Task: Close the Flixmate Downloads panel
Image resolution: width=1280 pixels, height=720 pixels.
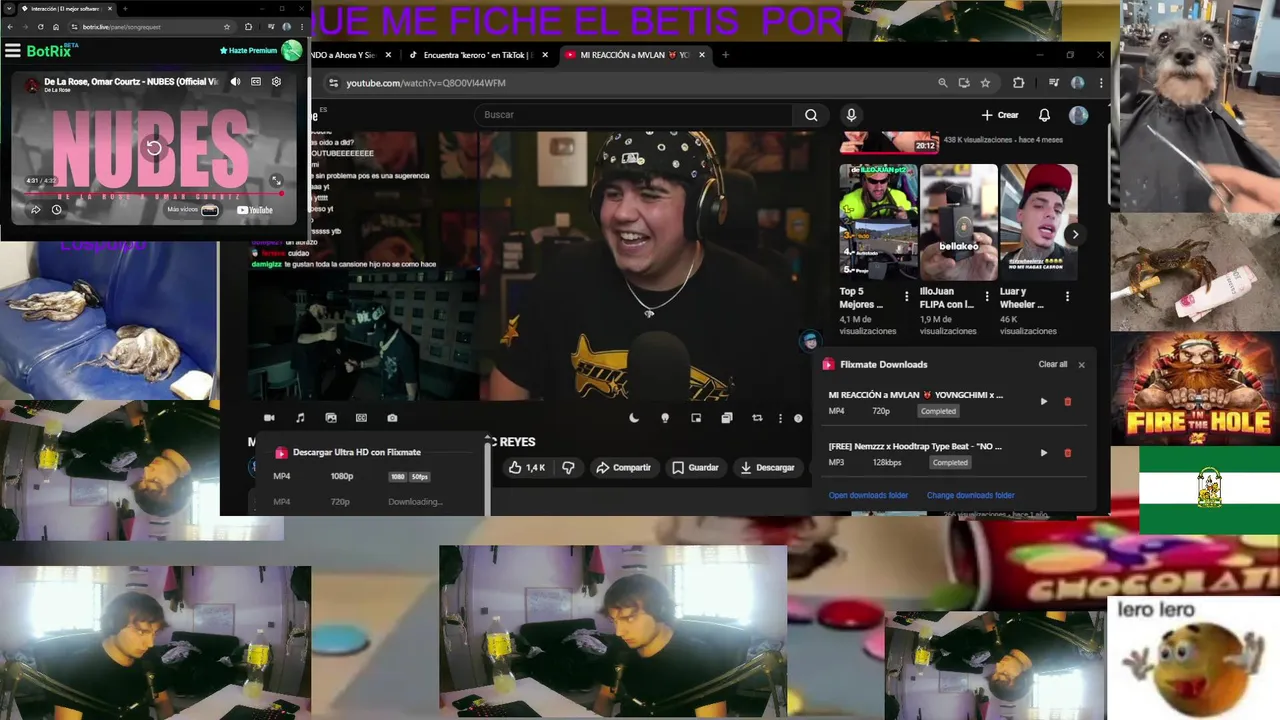Action: 1081,365
